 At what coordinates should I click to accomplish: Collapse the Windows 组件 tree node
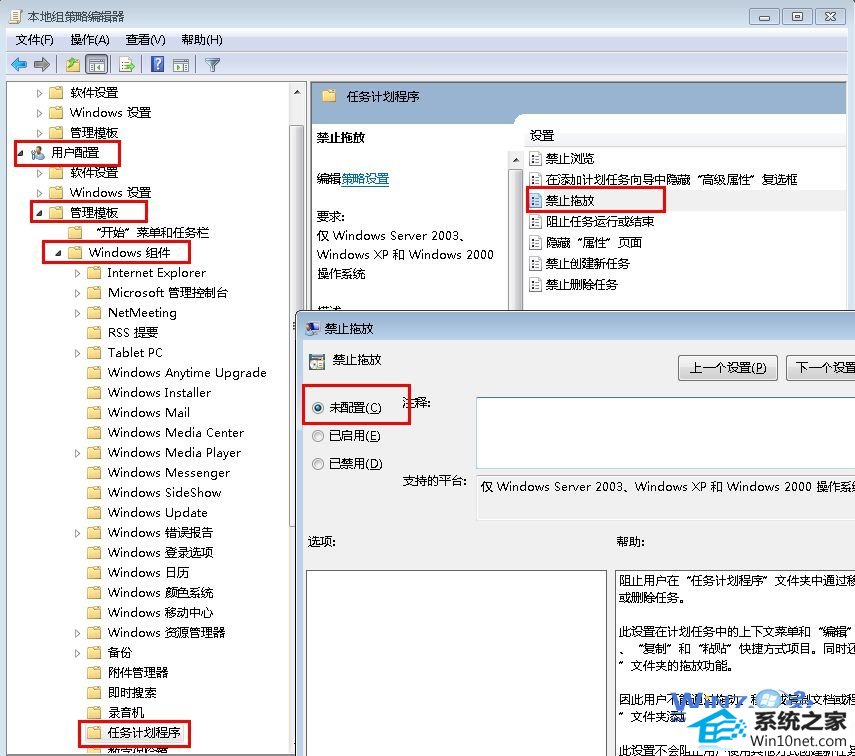pyautogui.click(x=58, y=253)
